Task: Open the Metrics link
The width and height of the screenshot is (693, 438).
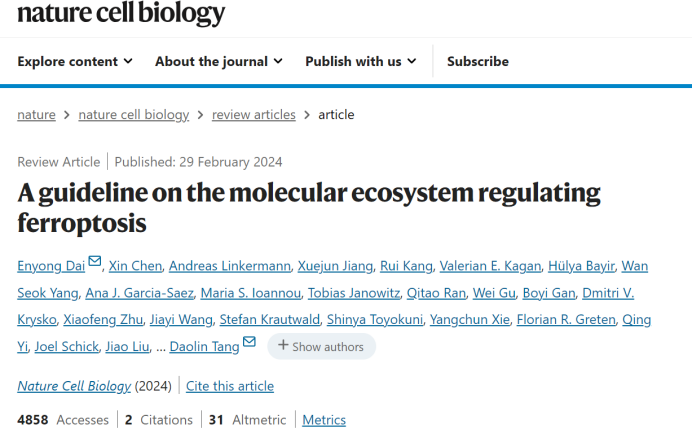Action: [324, 420]
